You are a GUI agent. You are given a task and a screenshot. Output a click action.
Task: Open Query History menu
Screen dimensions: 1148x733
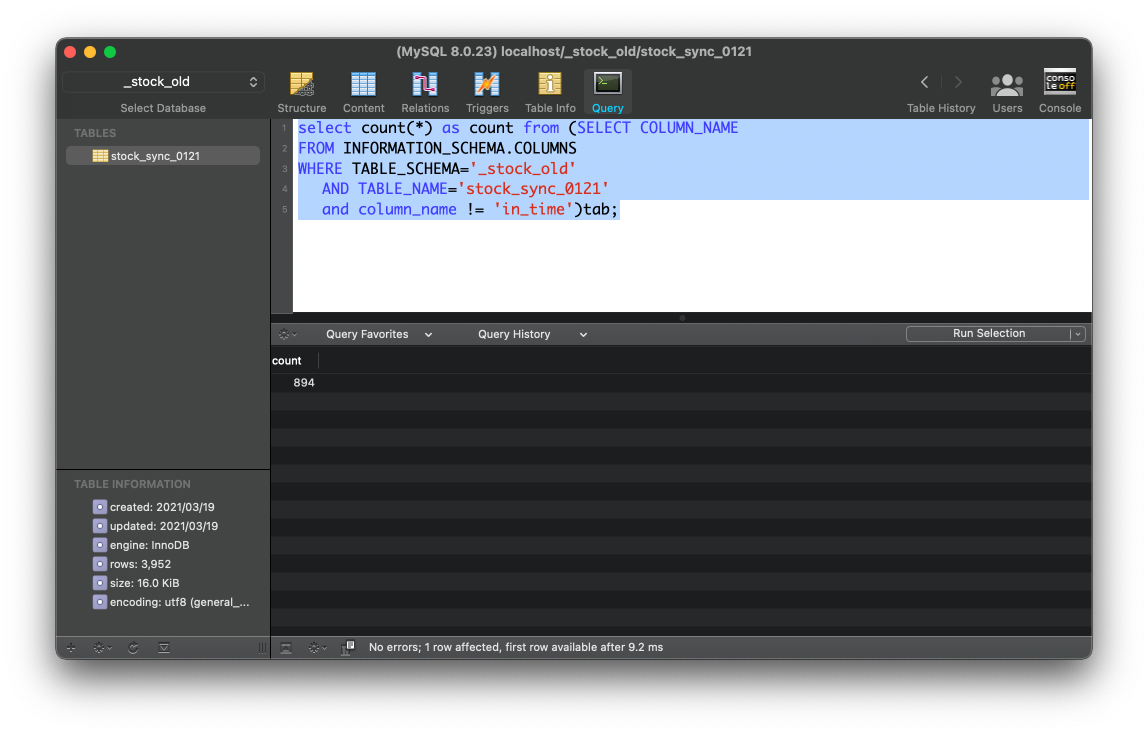pyautogui.click(x=532, y=334)
